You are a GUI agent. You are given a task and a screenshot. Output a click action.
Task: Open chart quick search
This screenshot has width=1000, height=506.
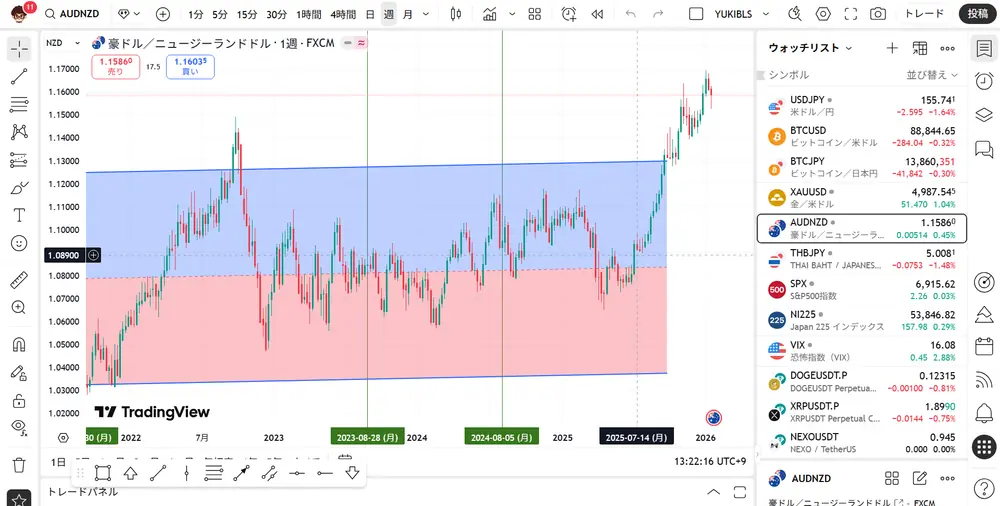point(795,14)
